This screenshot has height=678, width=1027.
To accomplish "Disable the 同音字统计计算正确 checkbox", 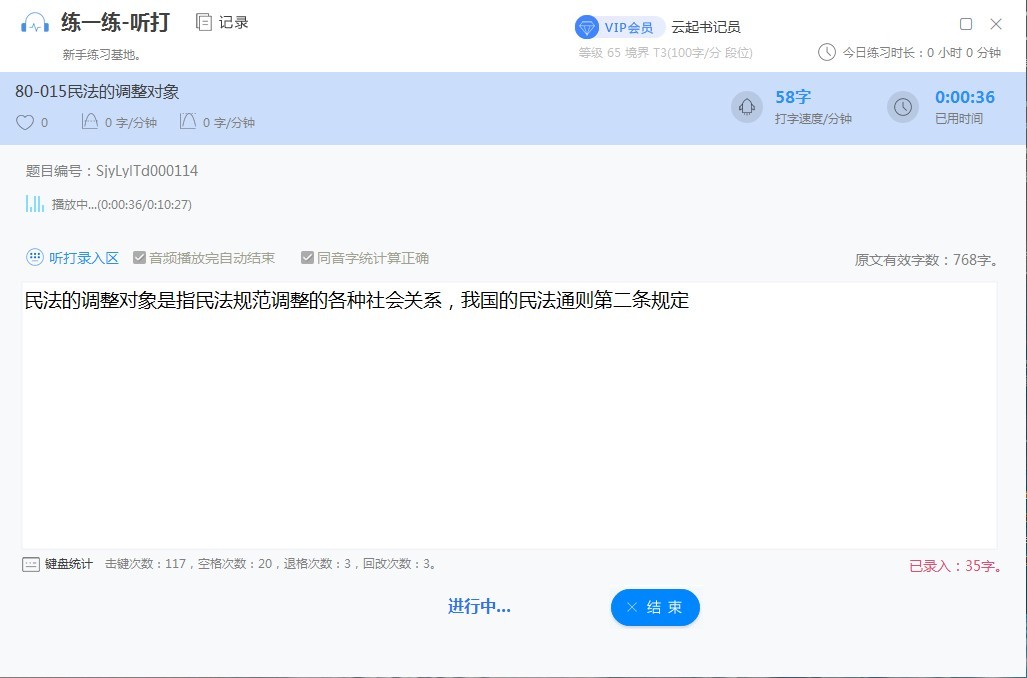I will coord(307,256).
